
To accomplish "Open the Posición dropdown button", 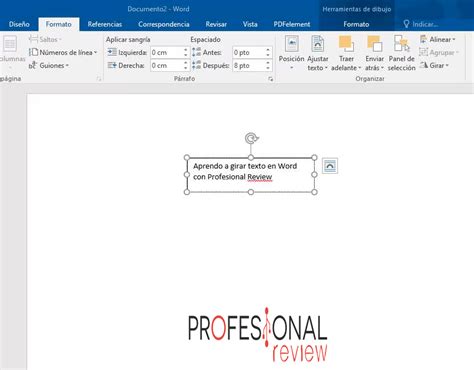I will tap(291, 53).
